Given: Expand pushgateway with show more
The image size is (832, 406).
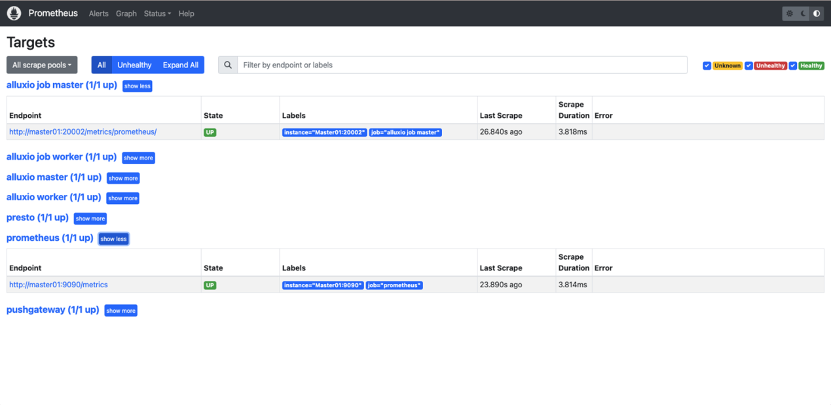Looking at the screenshot, I should click(x=121, y=311).
